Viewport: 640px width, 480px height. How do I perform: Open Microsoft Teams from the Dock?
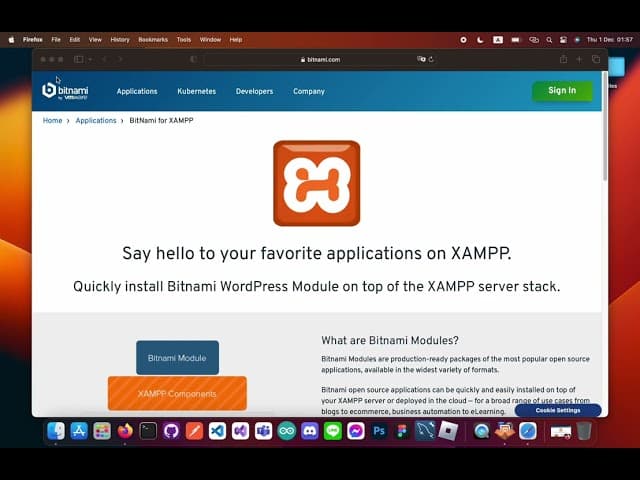(x=264, y=431)
